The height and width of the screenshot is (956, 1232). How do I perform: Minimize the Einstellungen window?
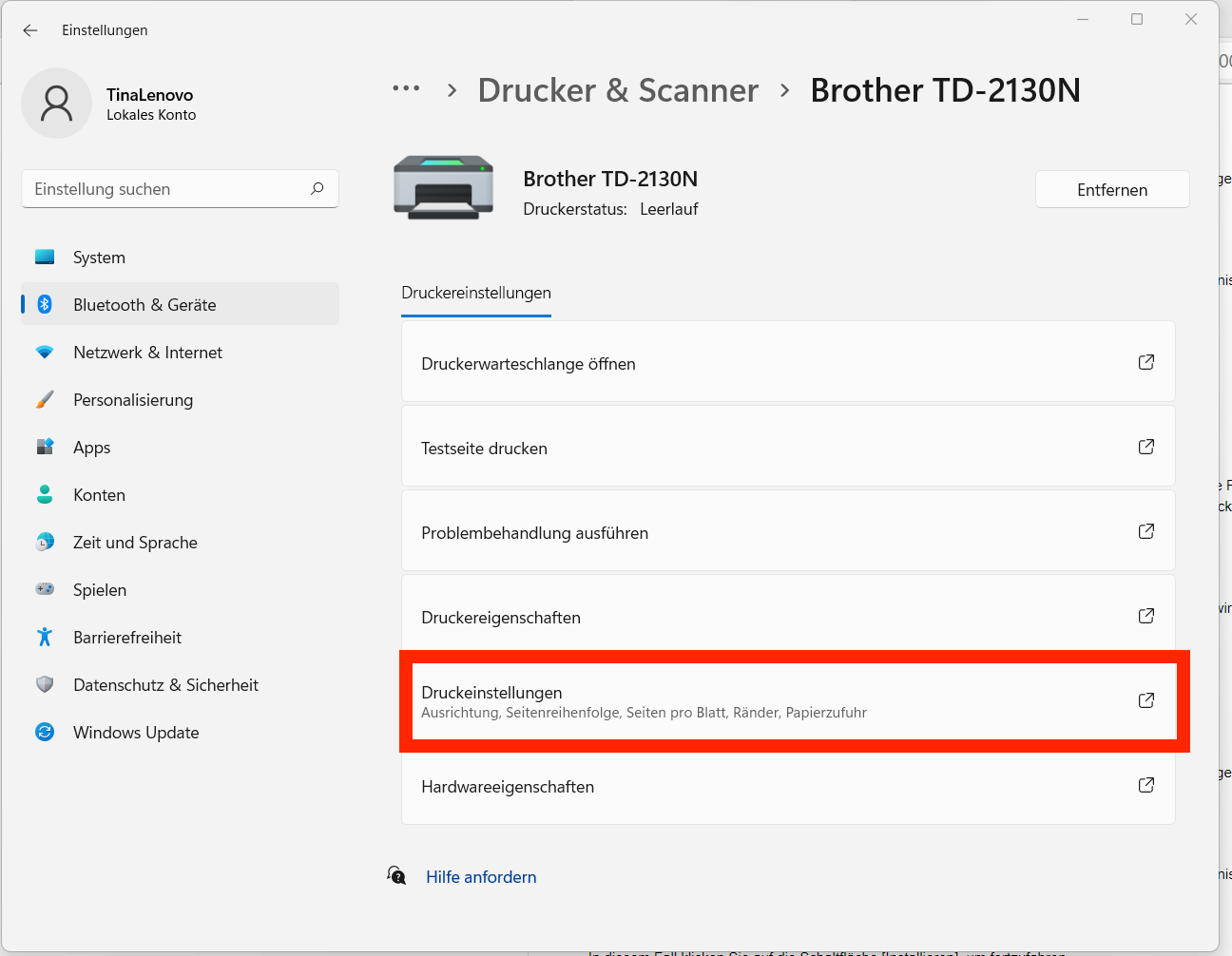[x=1083, y=19]
